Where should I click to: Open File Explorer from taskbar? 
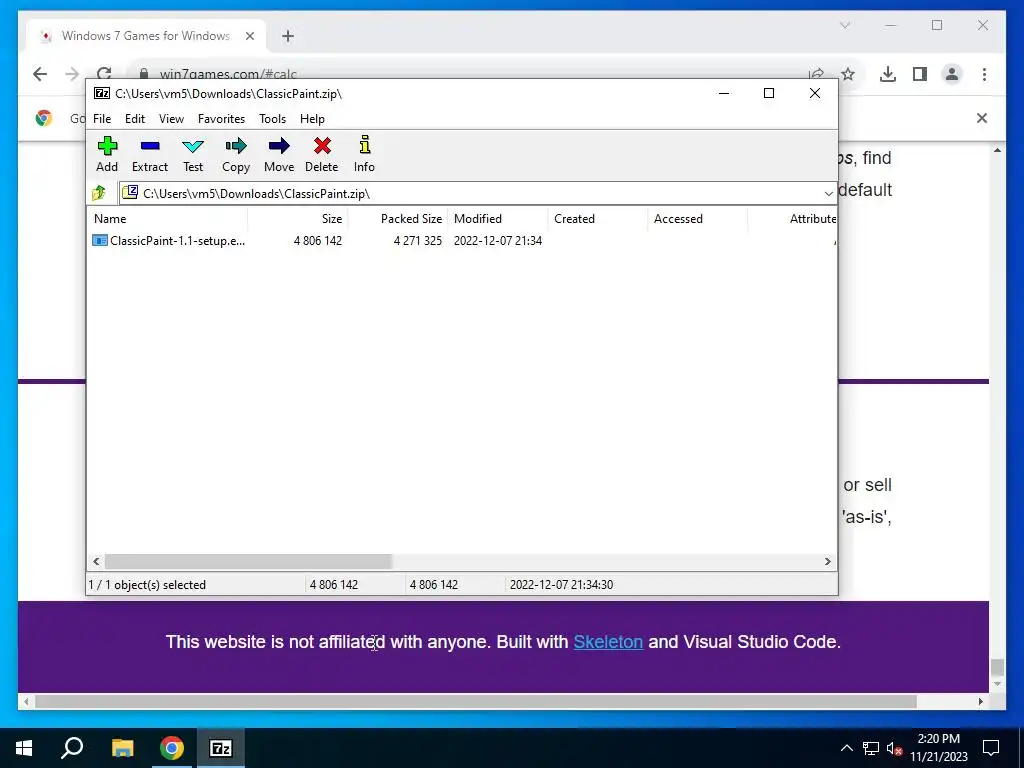122,748
